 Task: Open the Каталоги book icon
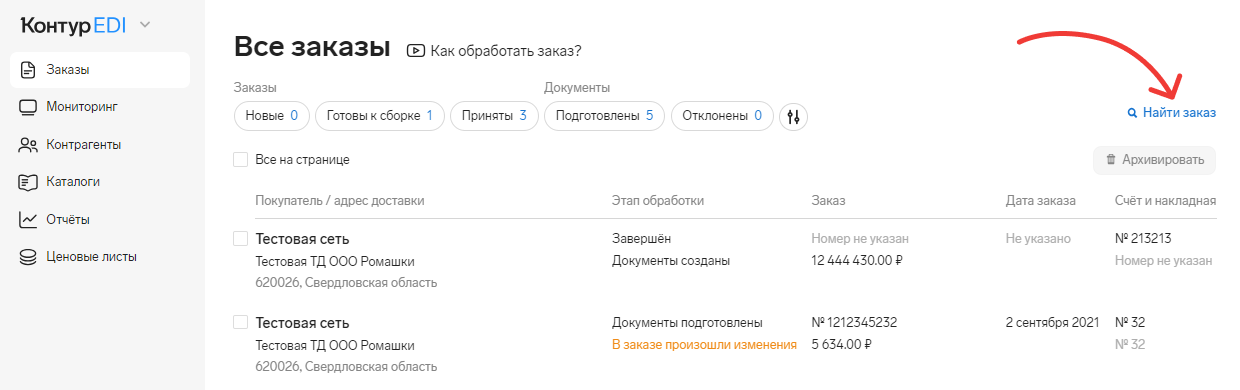pyautogui.click(x=29, y=182)
